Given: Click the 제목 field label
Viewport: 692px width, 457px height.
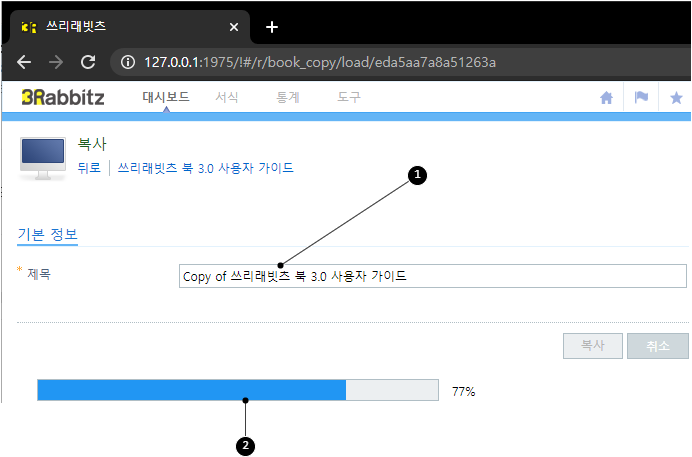Looking at the screenshot, I should 39,274.
